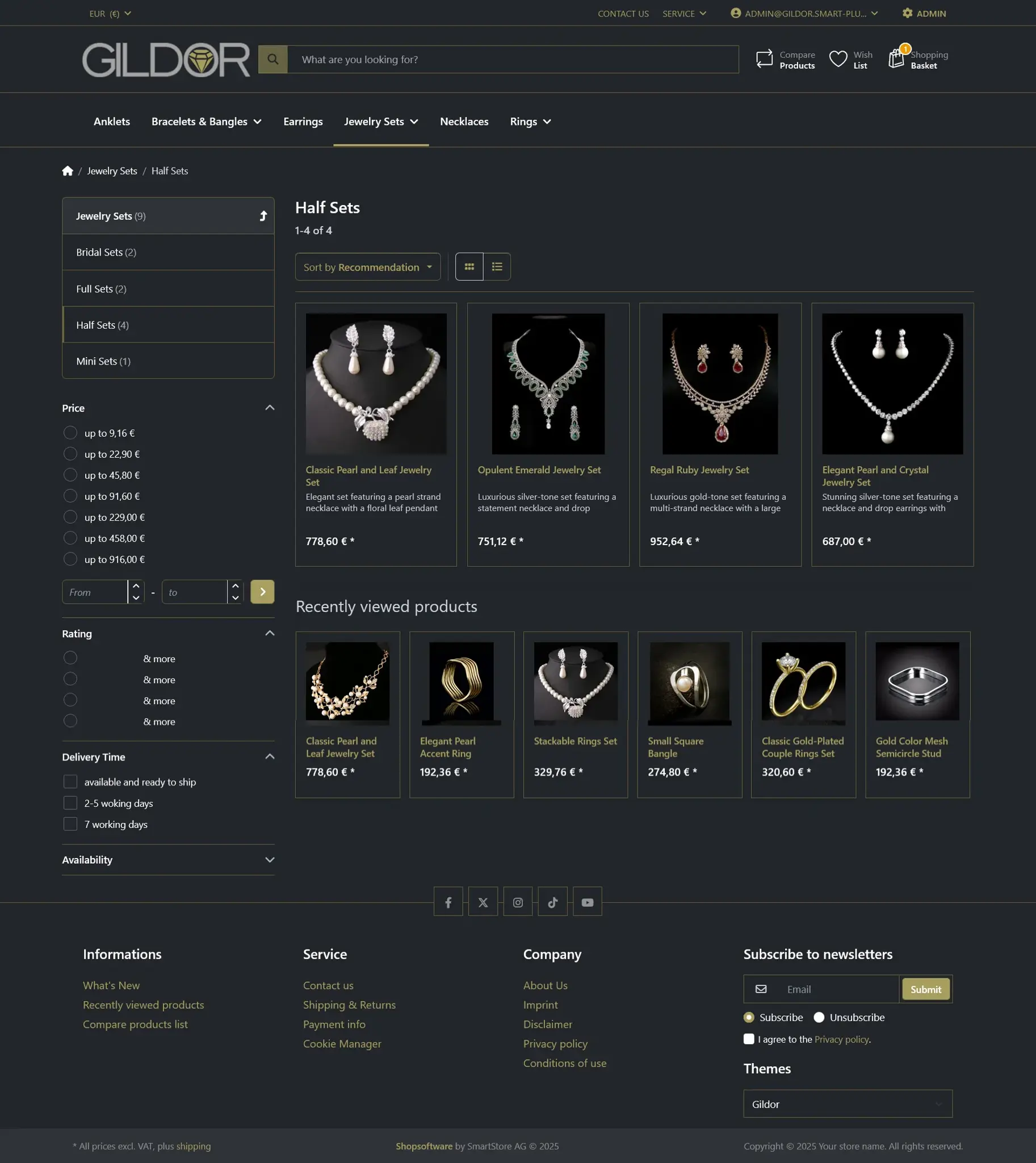The width and height of the screenshot is (1036, 1163).
Task: Open the Instagram social icon
Action: (x=517, y=902)
